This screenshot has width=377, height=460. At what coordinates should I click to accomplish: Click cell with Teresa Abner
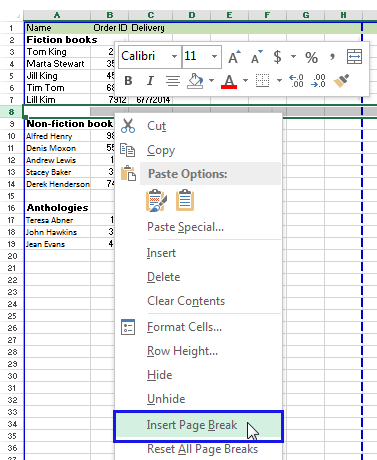pyautogui.click(x=57, y=220)
